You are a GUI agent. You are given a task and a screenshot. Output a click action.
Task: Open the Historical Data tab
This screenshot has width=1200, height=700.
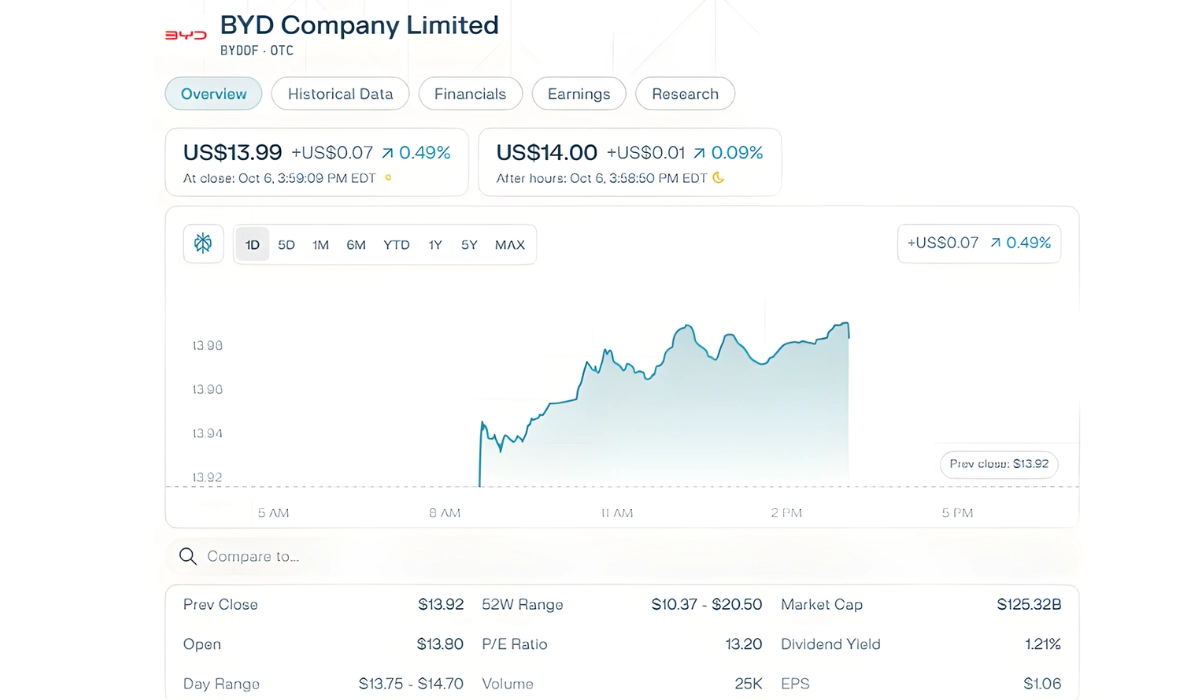pos(340,94)
